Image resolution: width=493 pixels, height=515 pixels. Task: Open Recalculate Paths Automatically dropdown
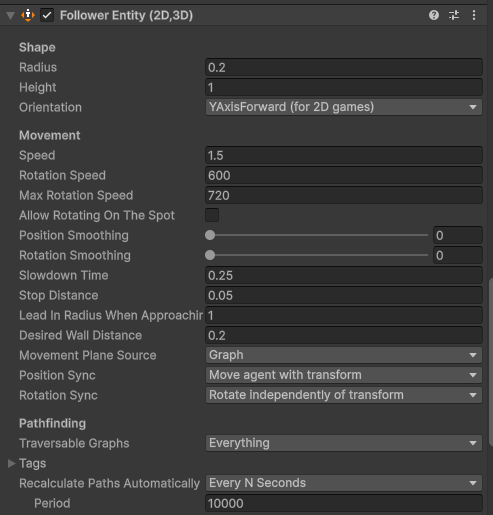click(x=344, y=483)
